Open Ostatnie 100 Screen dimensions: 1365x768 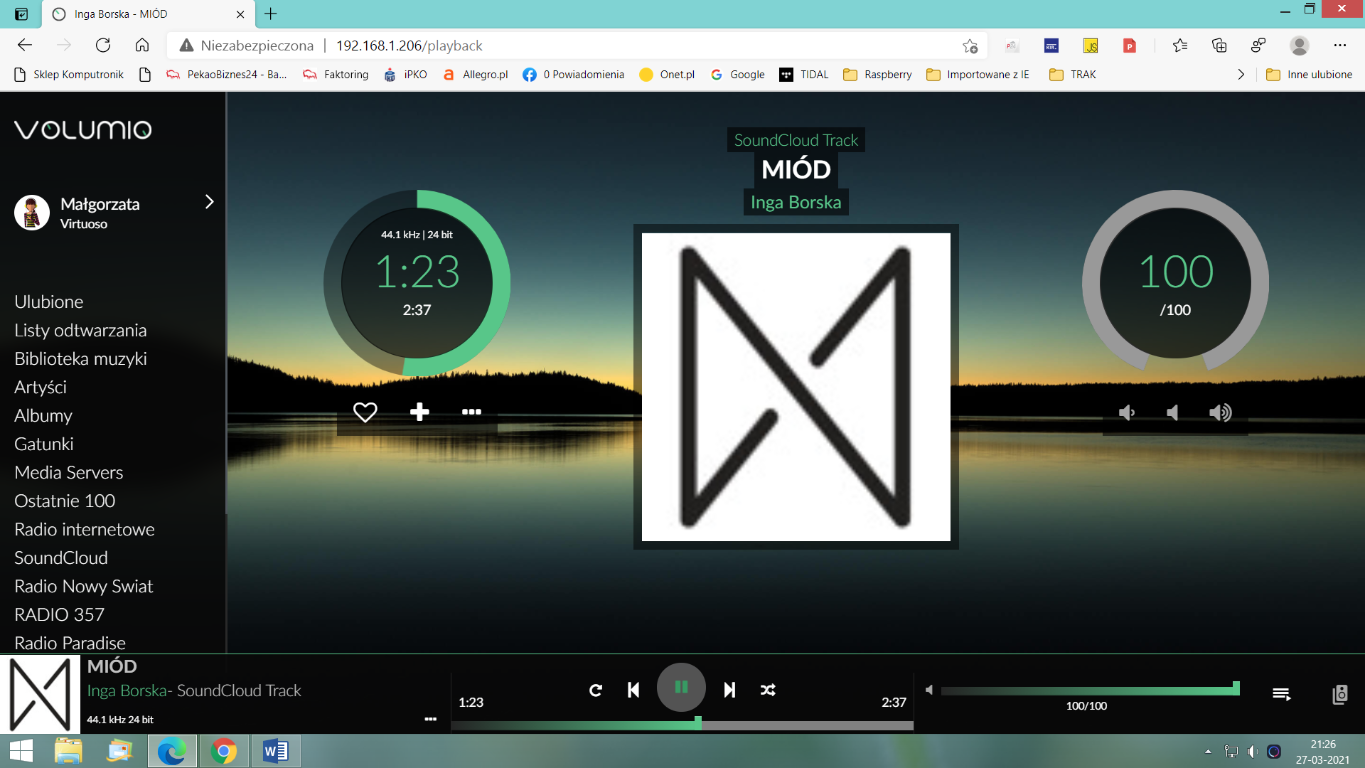point(65,500)
